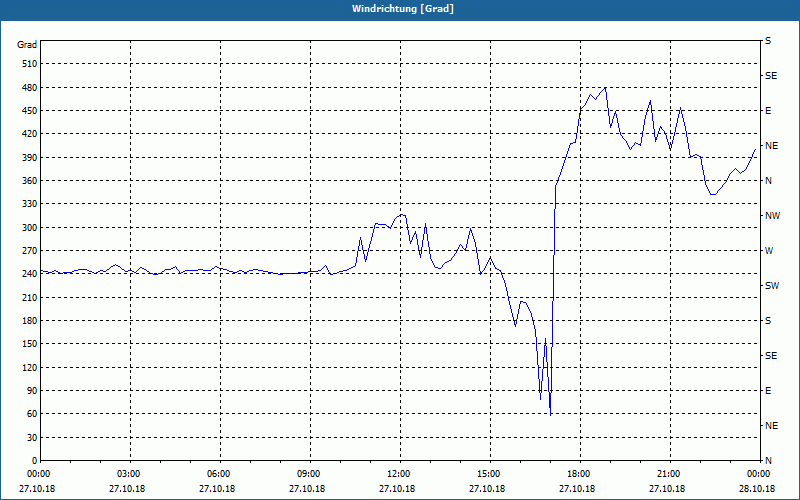The image size is (800, 500).
Task: Click the 60 y-axis value
Action: pyautogui.click(x=32, y=414)
